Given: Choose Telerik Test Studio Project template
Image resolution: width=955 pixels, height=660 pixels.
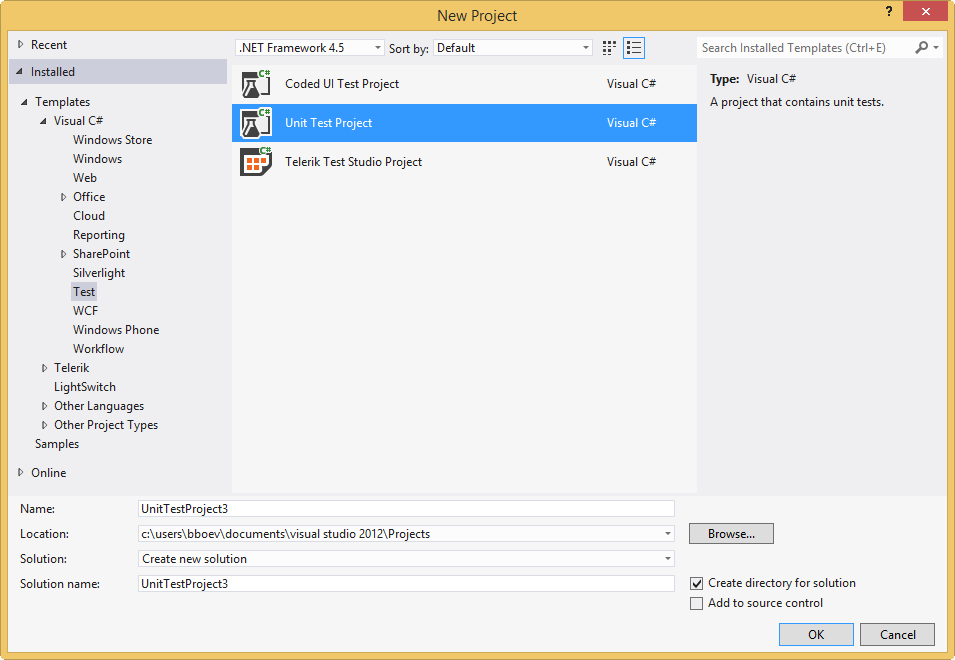Looking at the screenshot, I should click(x=464, y=162).
